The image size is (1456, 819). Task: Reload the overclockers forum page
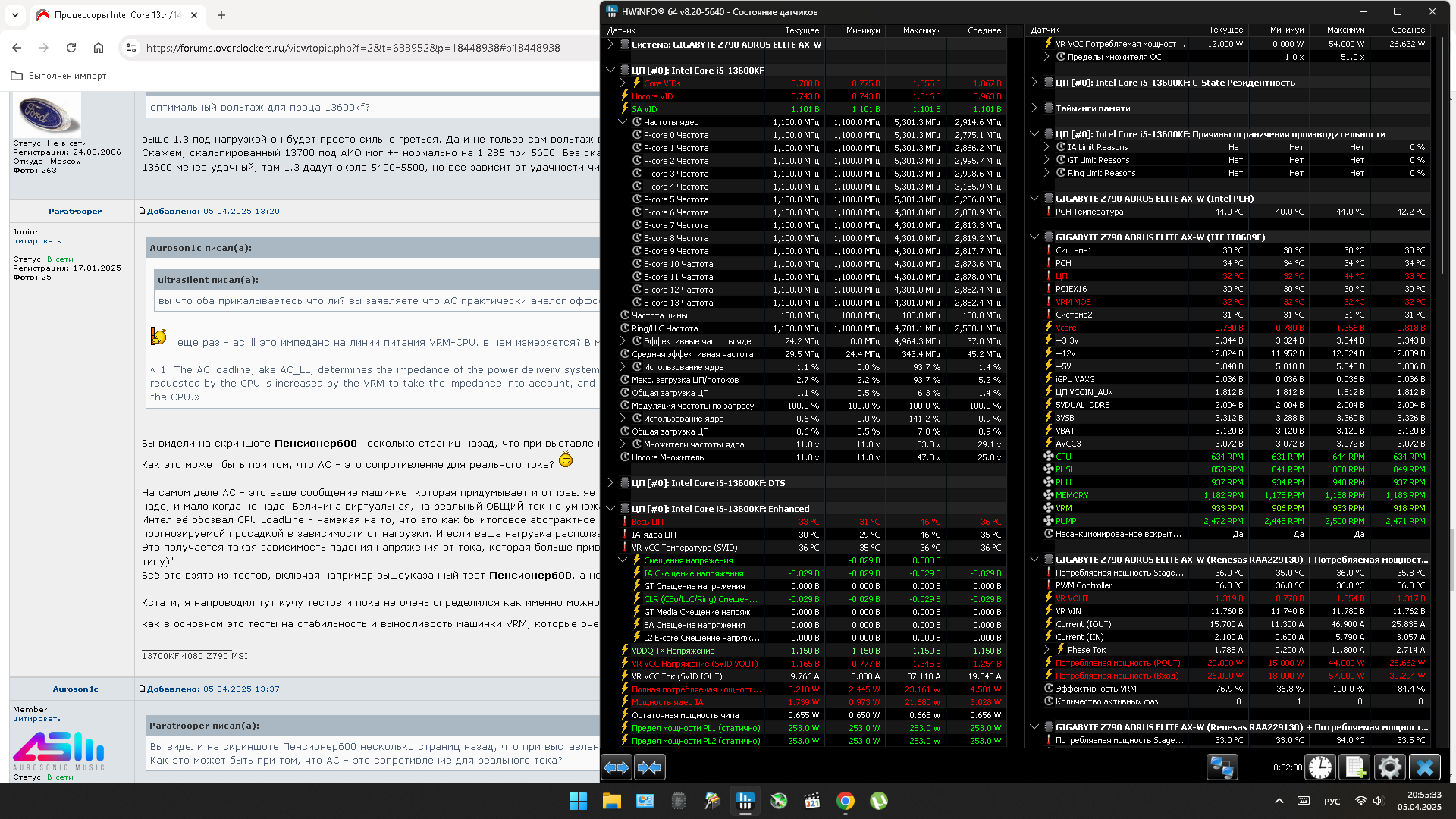[x=71, y=48]
